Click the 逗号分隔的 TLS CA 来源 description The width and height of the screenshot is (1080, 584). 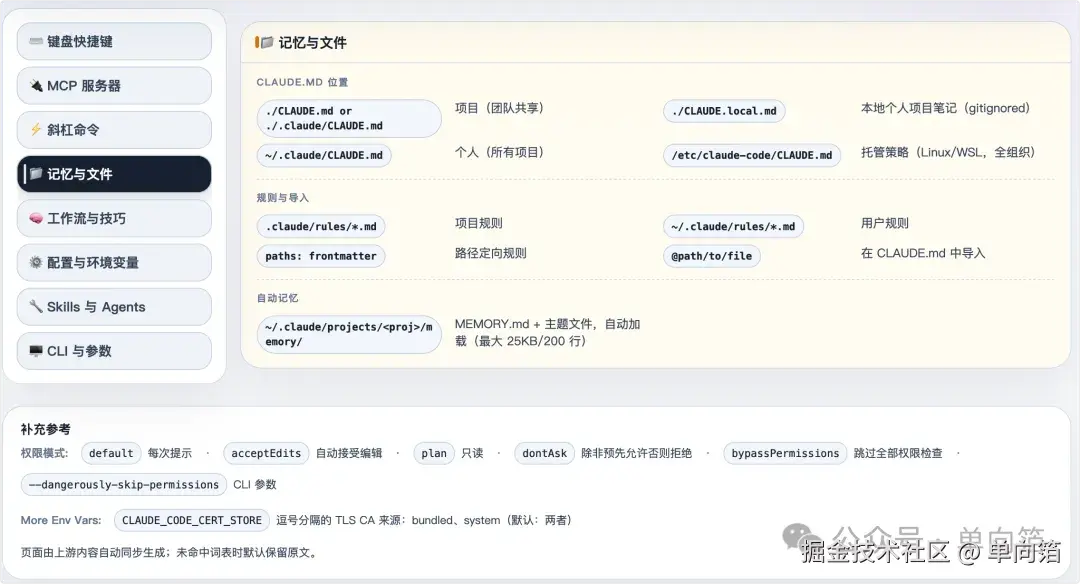click(x=424, y=520)
